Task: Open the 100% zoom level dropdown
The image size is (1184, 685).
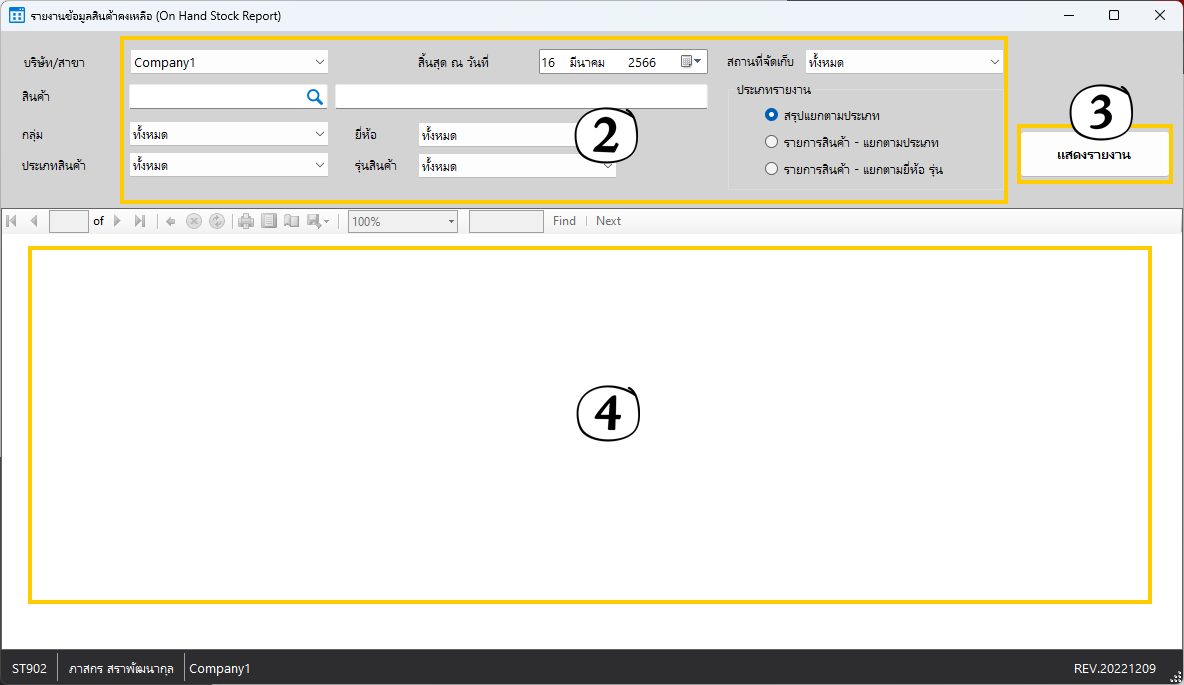Action: (x=402, y=221)
